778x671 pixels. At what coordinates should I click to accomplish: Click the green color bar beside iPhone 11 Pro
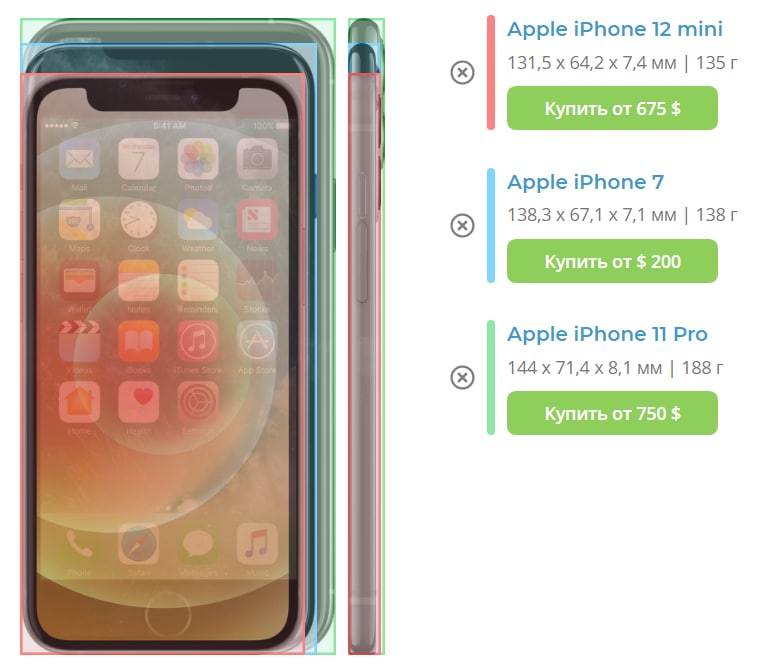click(491, 378)
